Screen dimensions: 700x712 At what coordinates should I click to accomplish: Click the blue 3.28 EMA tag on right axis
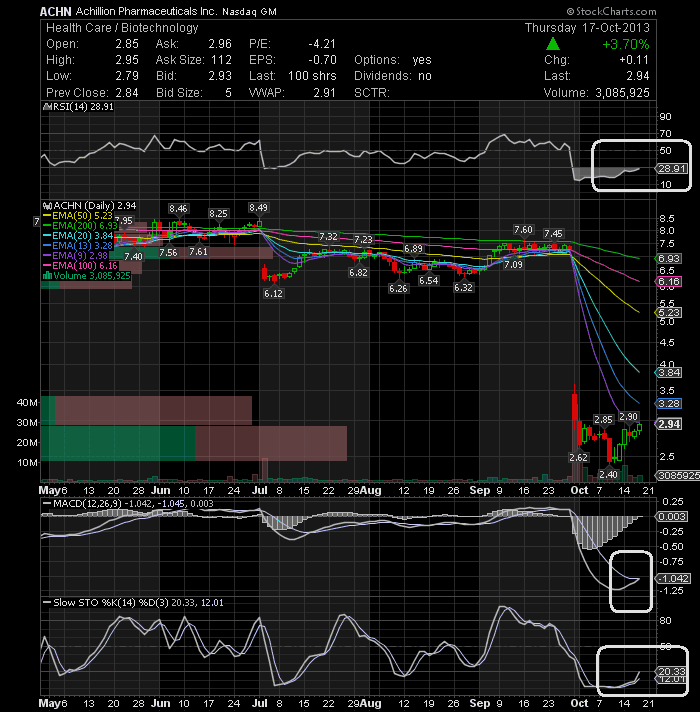(x=668, y=403)
